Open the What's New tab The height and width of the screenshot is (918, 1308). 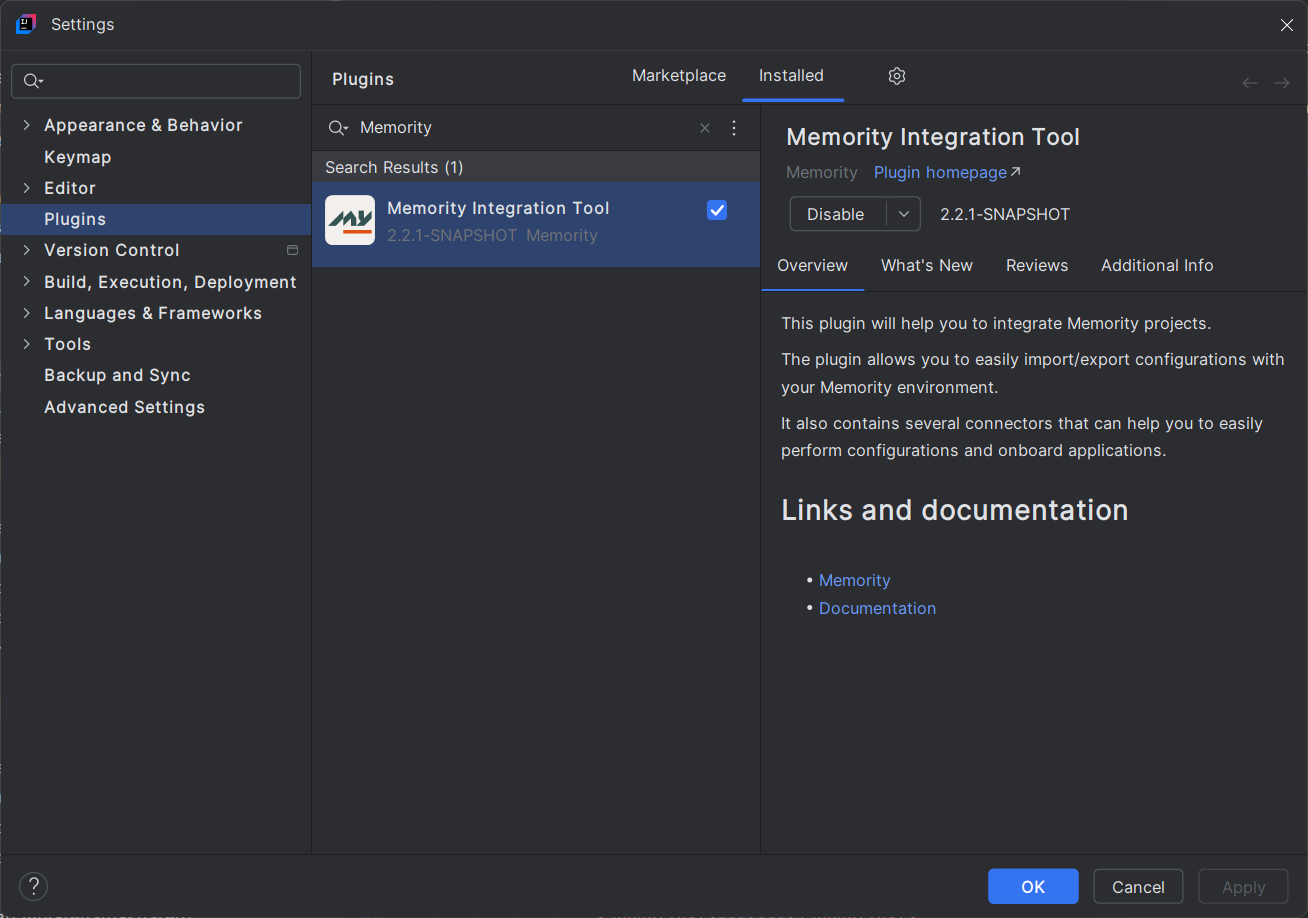click(x=926, y=265)
